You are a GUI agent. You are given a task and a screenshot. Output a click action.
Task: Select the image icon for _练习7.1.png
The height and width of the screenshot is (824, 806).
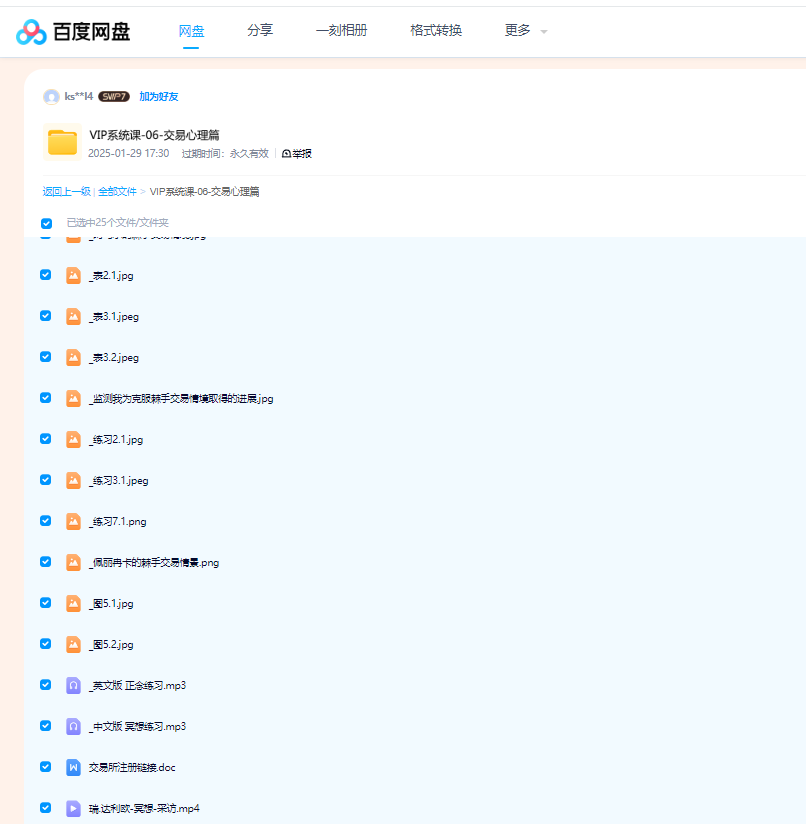73,521
